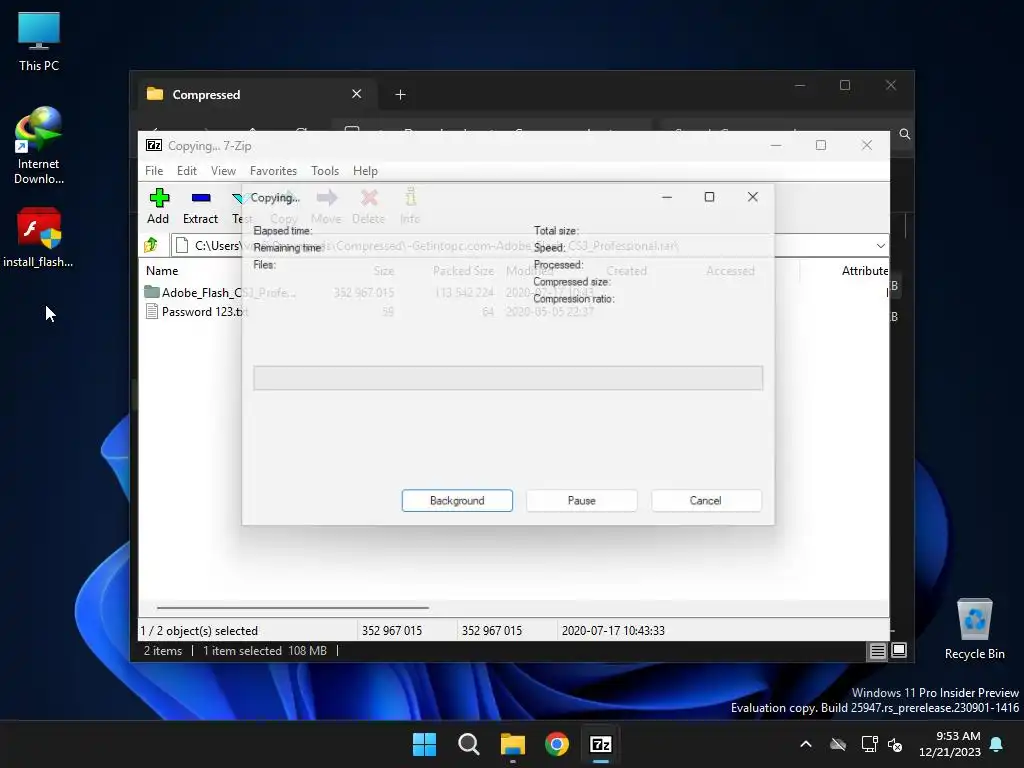The height and width of the screenshot is (768, 1024).
Task: Click the 7-Zip taskbar icon
Action: click(x=601, y=744)
